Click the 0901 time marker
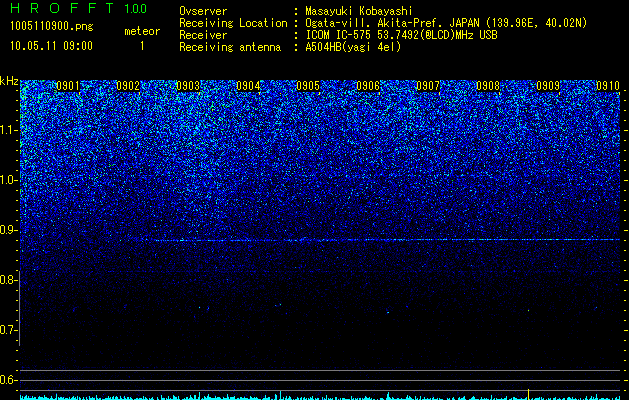This screenshot has width=629, height=400. [x=68, y=86]
